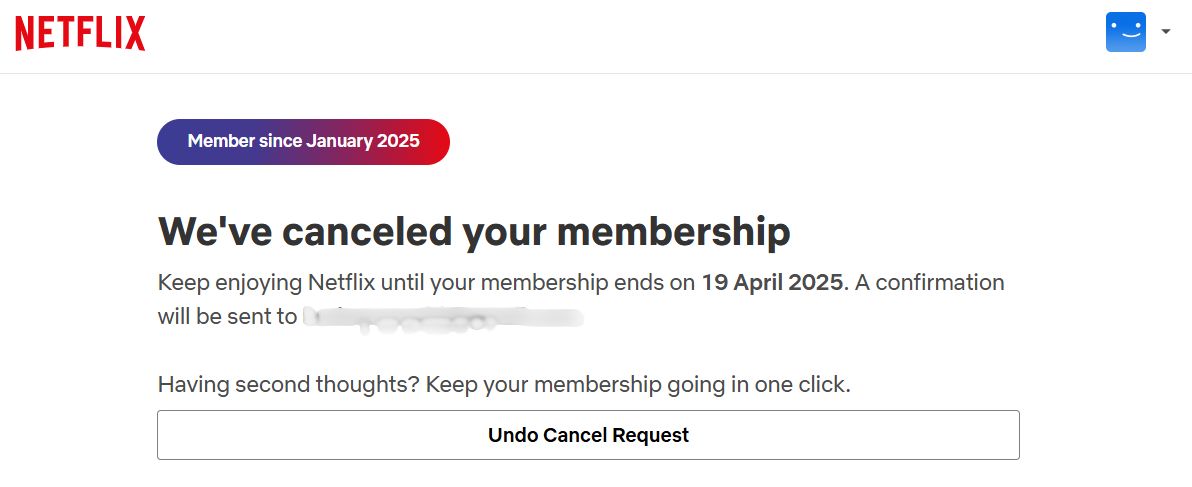Viewport: 1192px width, 487px height.
Task: Click "Keep your membership going in one click"
Action: point(638,384)
